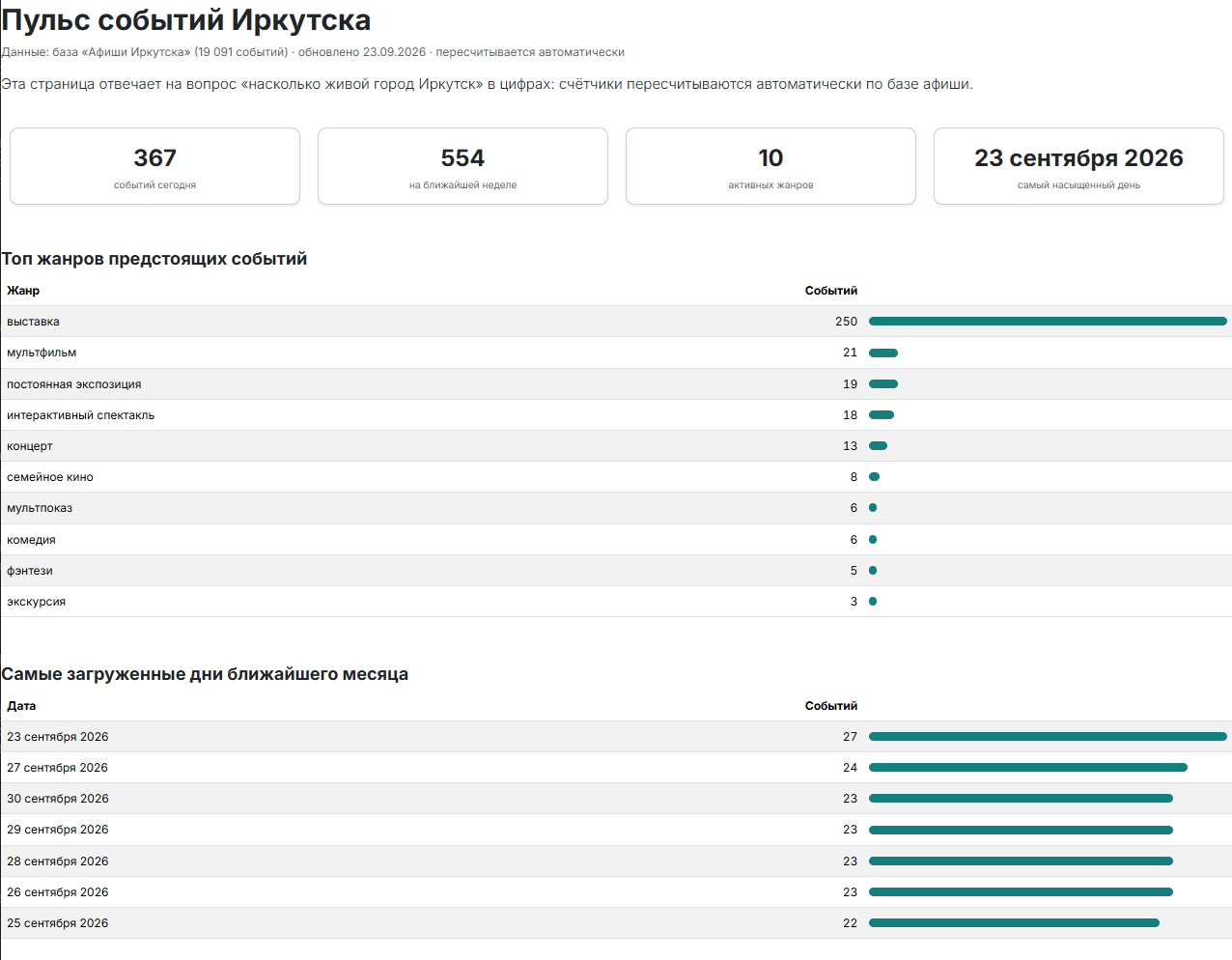Select the 23 сентября 2026 date row

[x=616, y=737]
